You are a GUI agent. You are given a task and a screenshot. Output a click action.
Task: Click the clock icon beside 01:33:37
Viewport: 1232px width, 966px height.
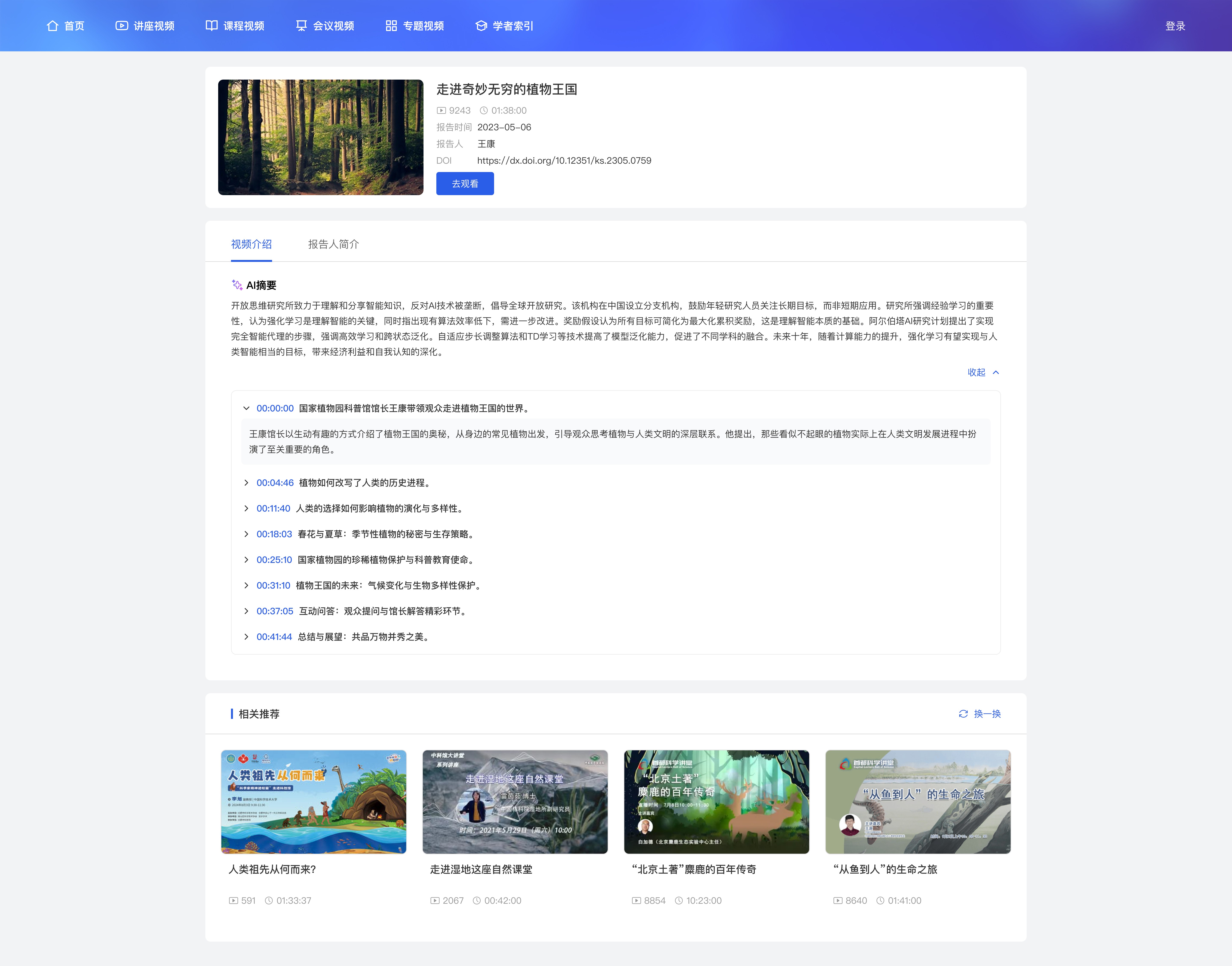coord(269,900)
